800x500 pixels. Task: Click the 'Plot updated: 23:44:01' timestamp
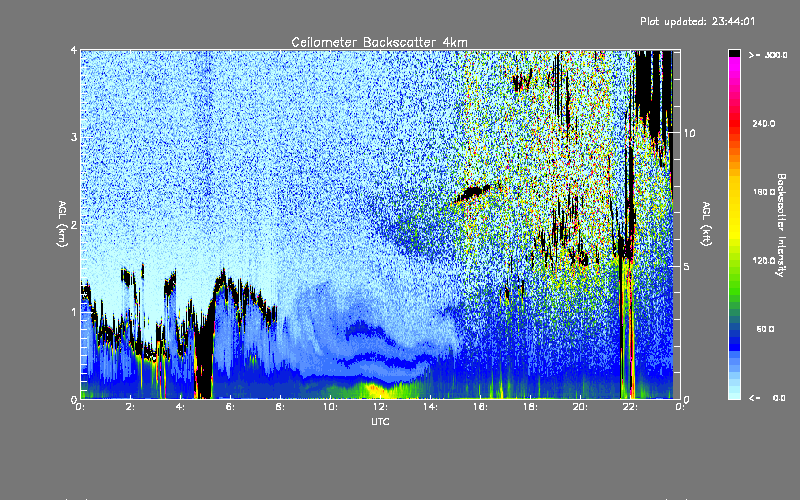pos(697,21)
